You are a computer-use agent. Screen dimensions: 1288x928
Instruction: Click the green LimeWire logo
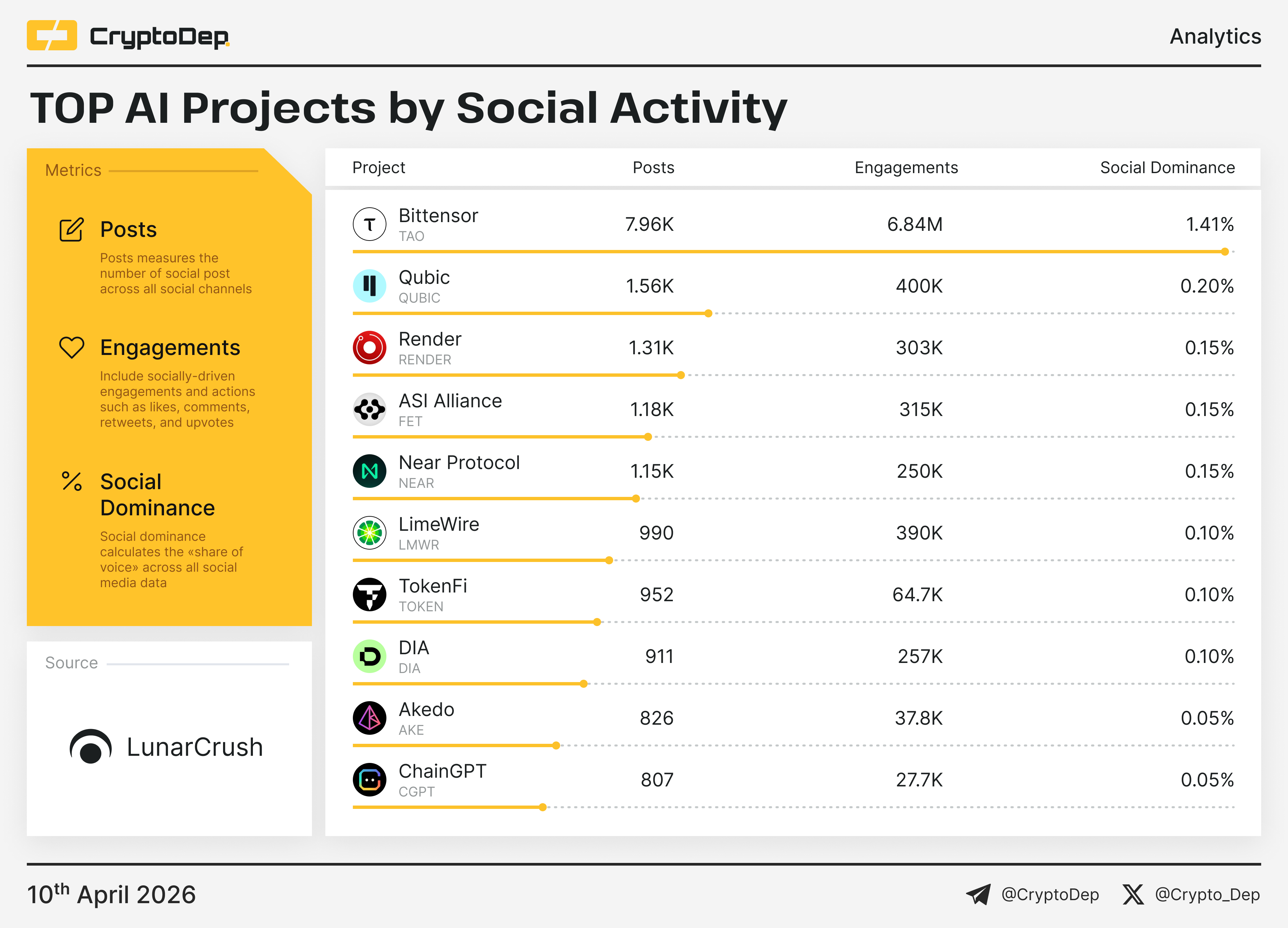[369, 533]
